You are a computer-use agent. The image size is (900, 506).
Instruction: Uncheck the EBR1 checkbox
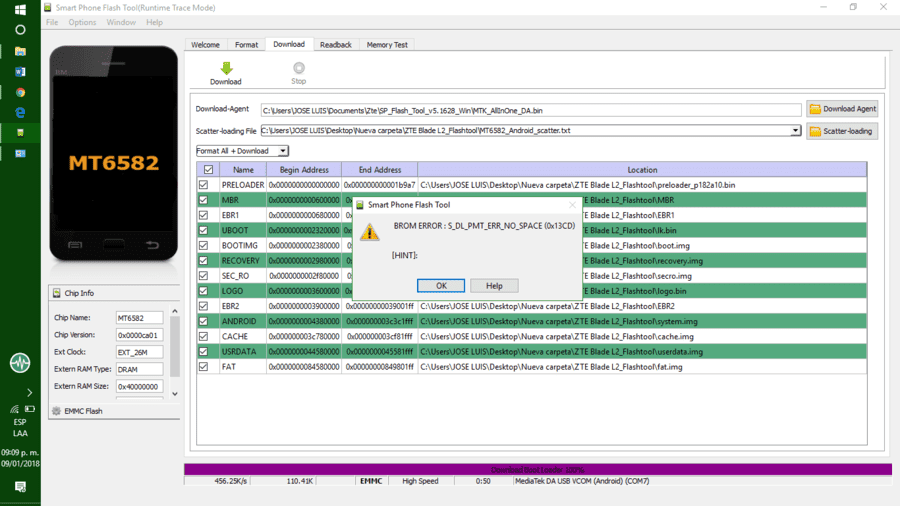tap(203, 215)
